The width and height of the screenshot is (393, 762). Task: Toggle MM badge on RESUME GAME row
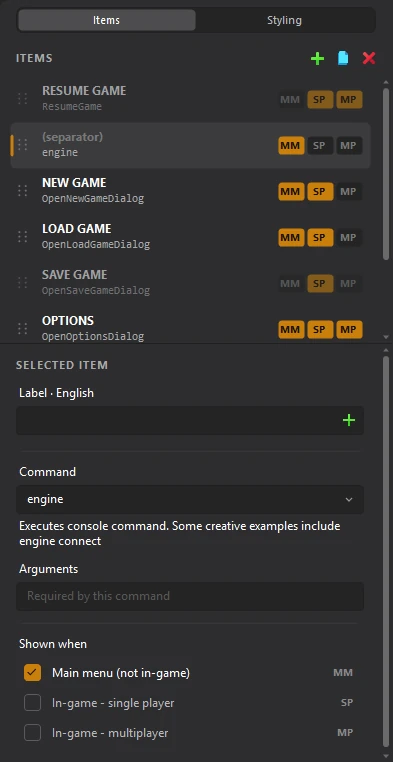point(290,100)
